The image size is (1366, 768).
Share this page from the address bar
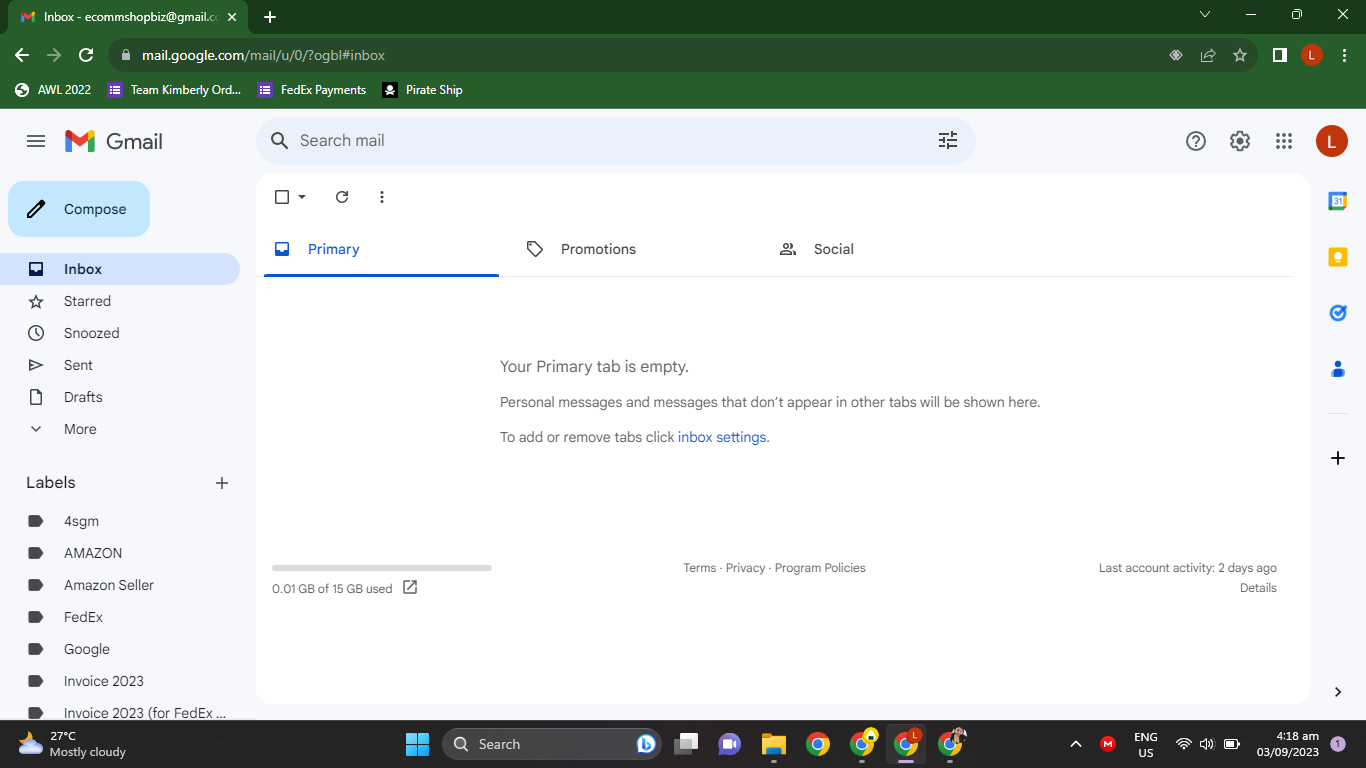point(1208,55)
